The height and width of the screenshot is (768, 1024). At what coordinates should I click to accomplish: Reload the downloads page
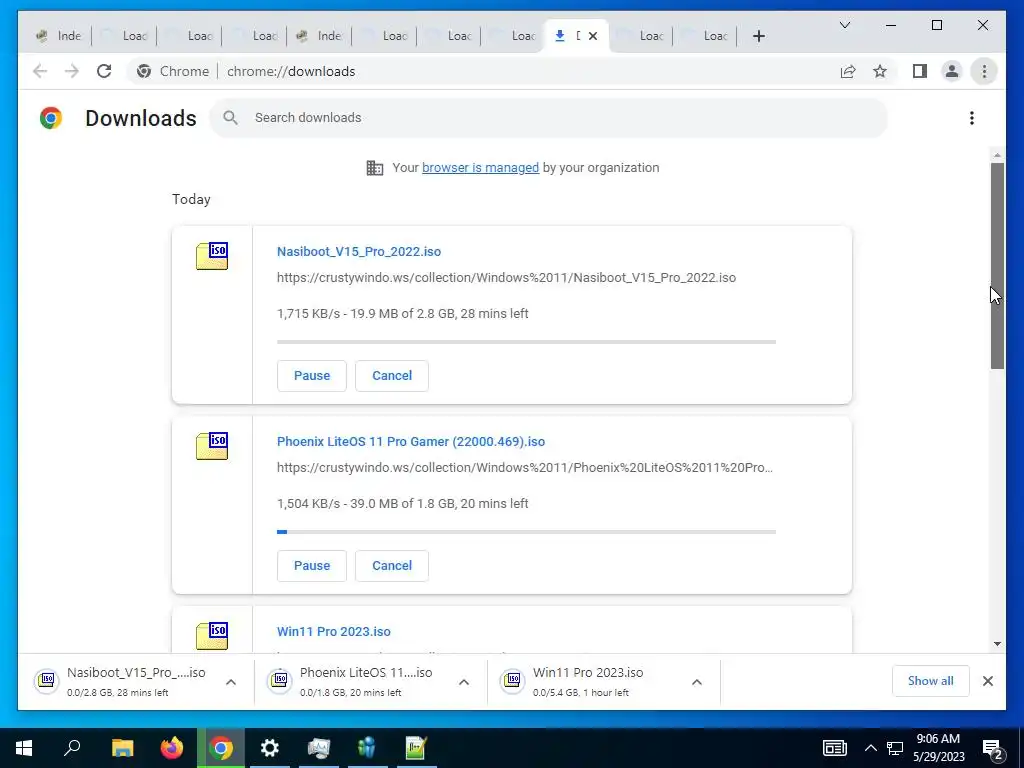(104, 71)
